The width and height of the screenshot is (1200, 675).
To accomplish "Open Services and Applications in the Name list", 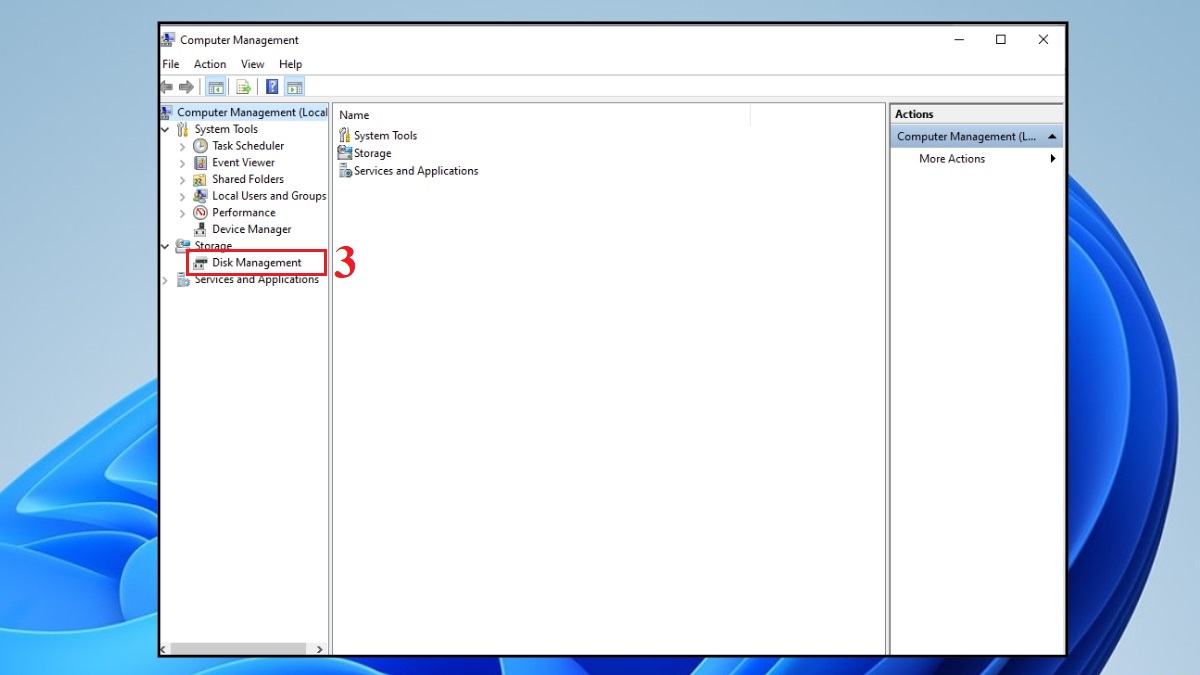I will tap(415, 170).
